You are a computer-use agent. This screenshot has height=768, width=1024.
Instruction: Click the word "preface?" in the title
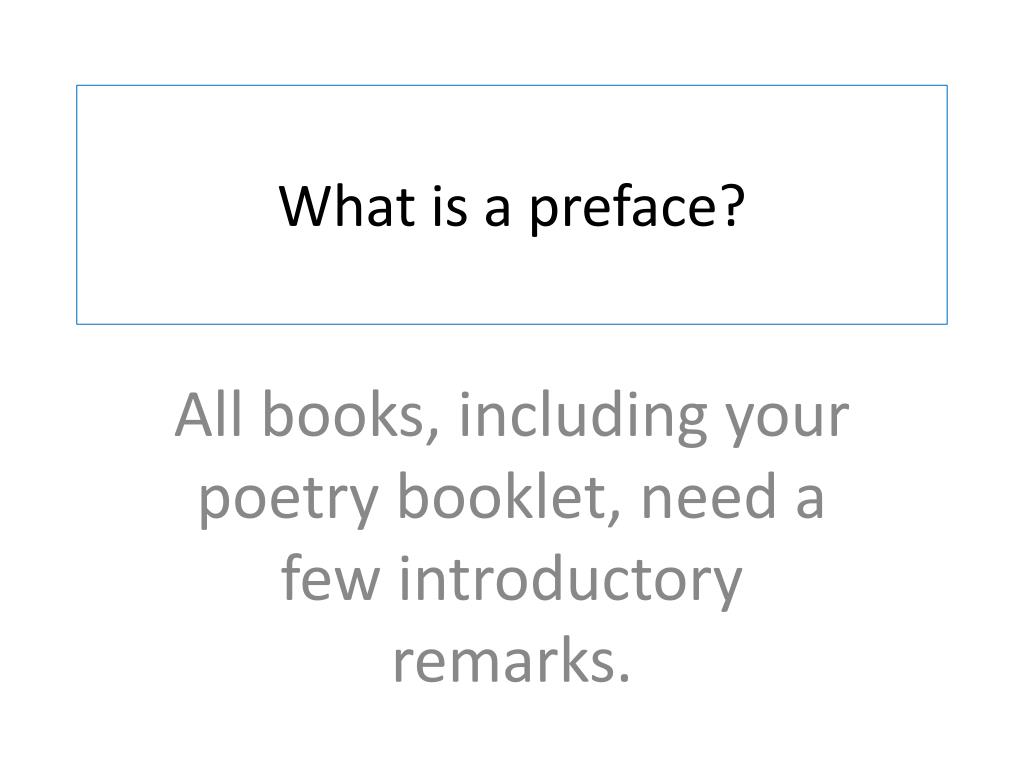637,208
